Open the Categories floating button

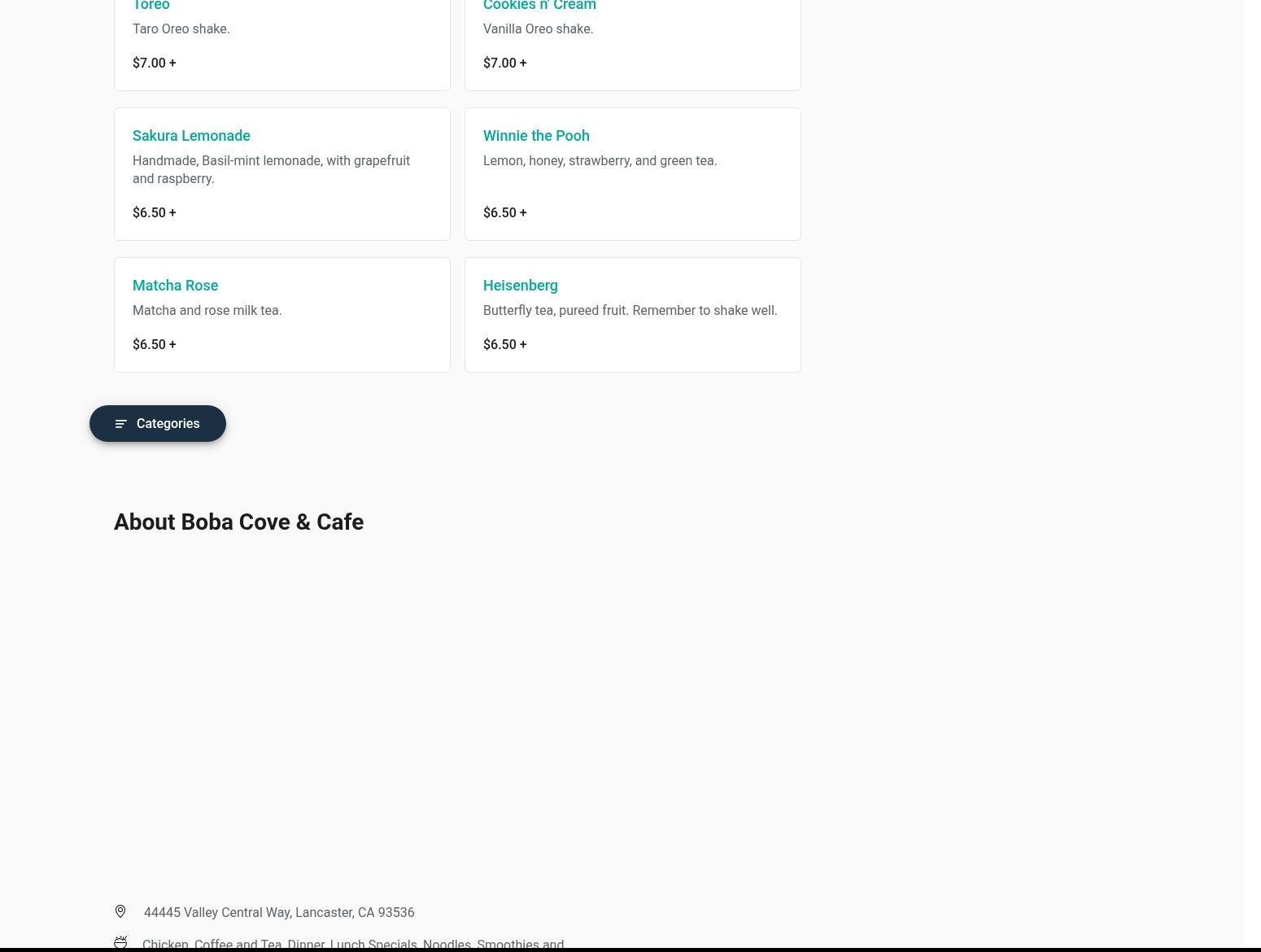pyautogui.click(x=158, y=423)
